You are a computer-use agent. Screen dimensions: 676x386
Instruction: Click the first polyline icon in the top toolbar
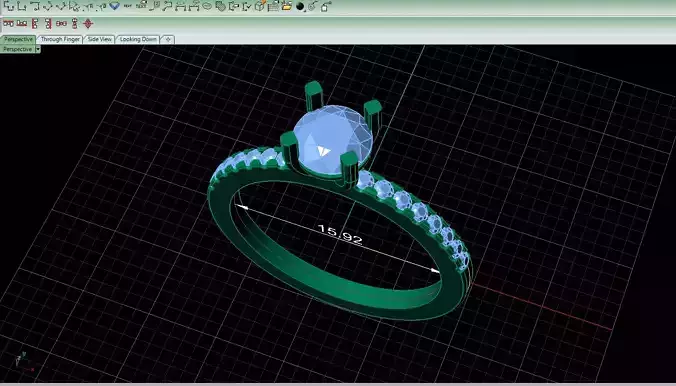(x=9, y=6)
